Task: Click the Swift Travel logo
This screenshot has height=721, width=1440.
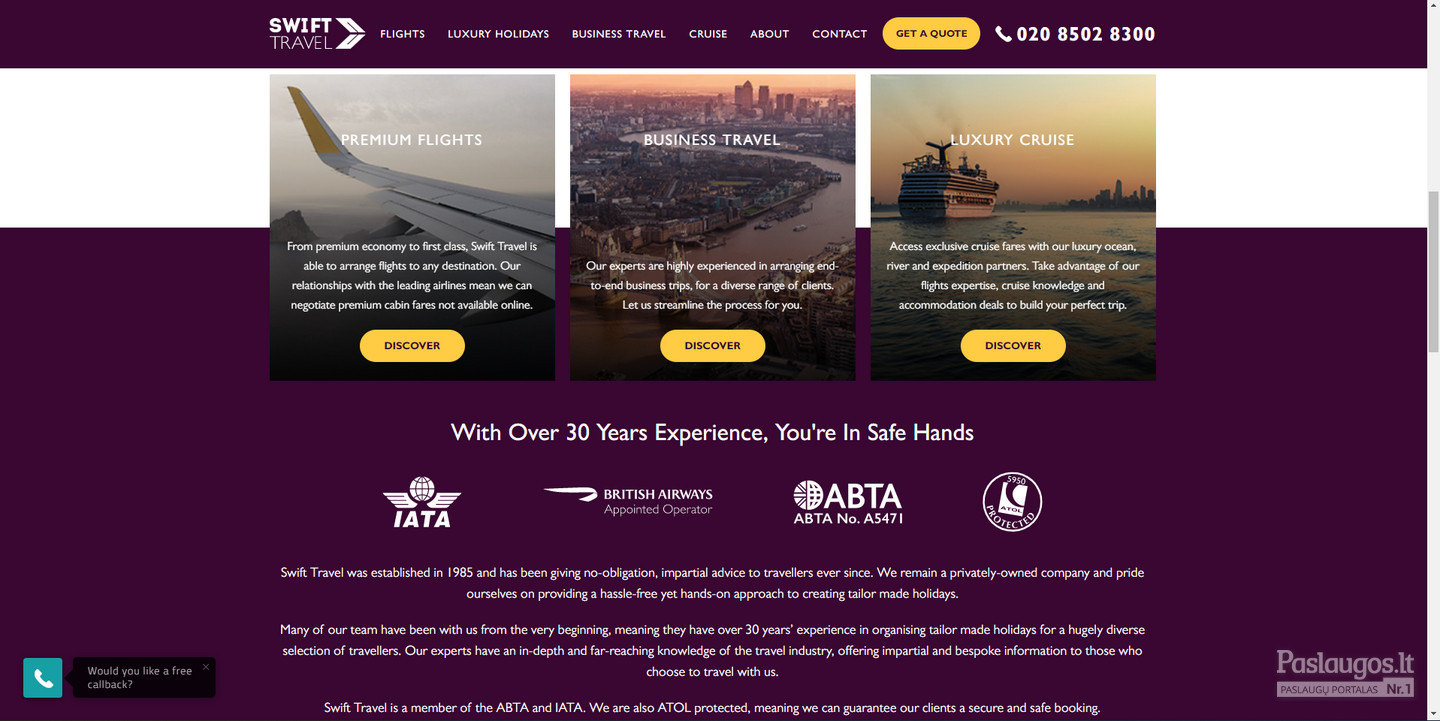Action: (x=317, y=34)
